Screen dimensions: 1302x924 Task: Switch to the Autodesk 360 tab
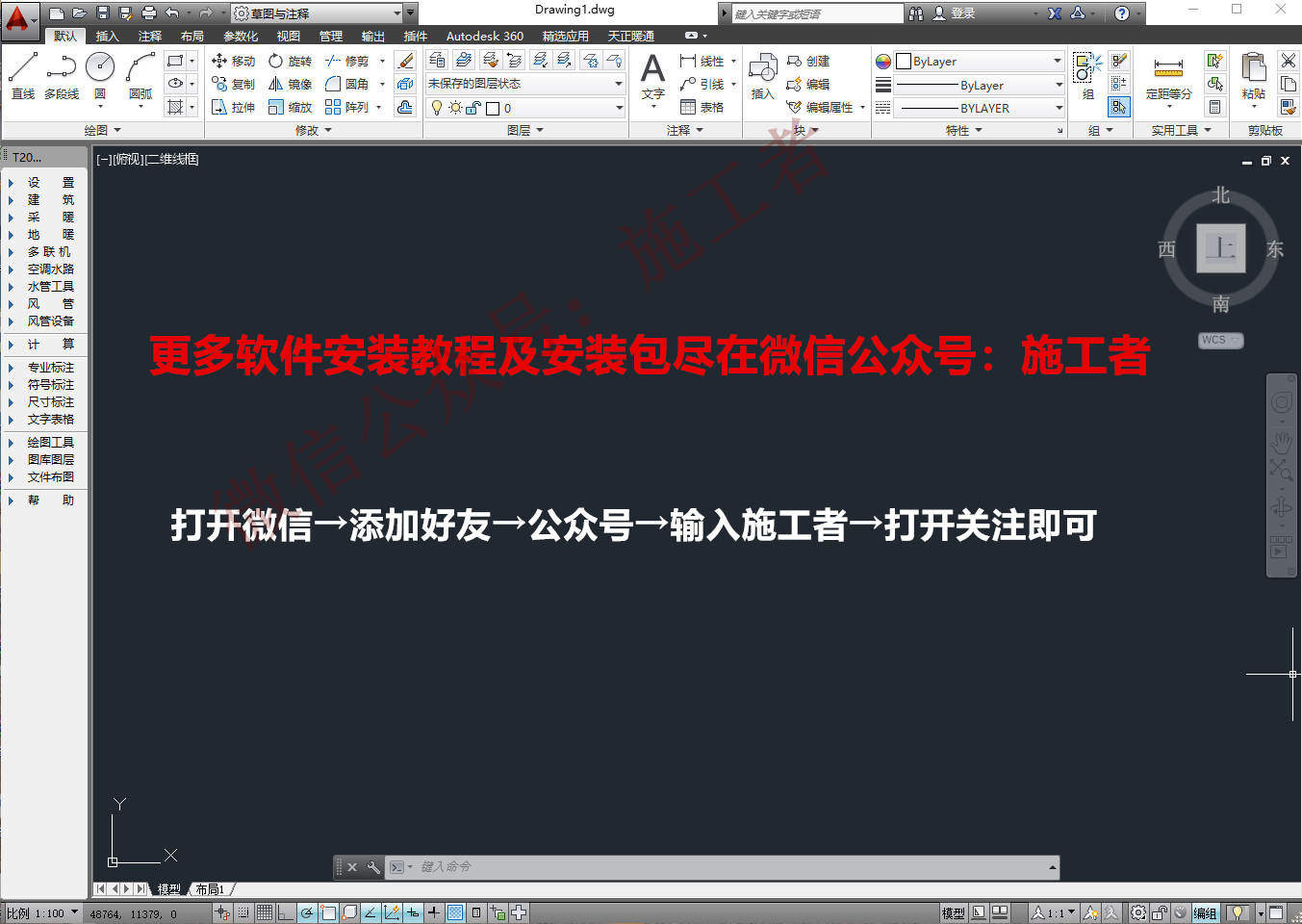tap(484, 36)
